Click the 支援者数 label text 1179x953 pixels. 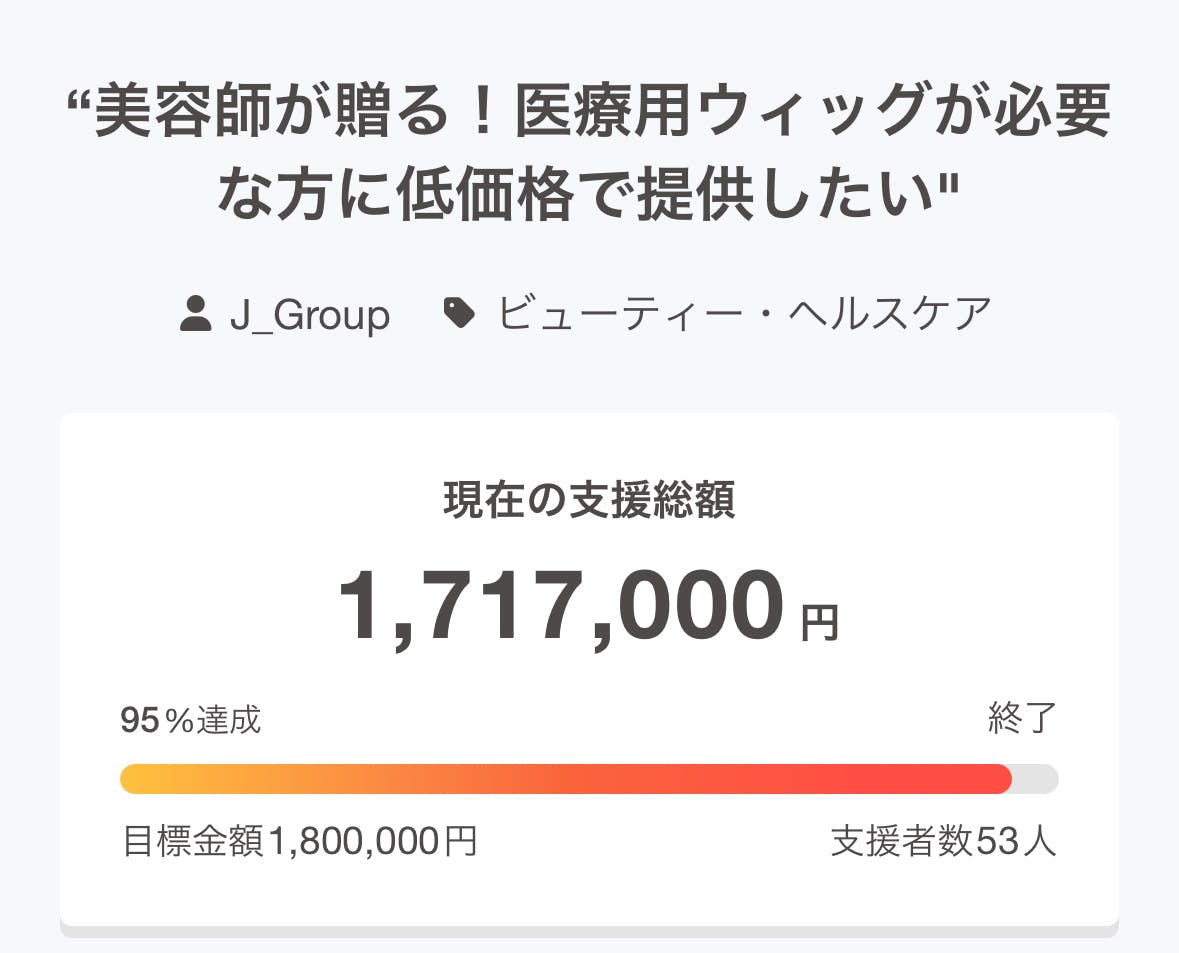(x=901, y=842)
